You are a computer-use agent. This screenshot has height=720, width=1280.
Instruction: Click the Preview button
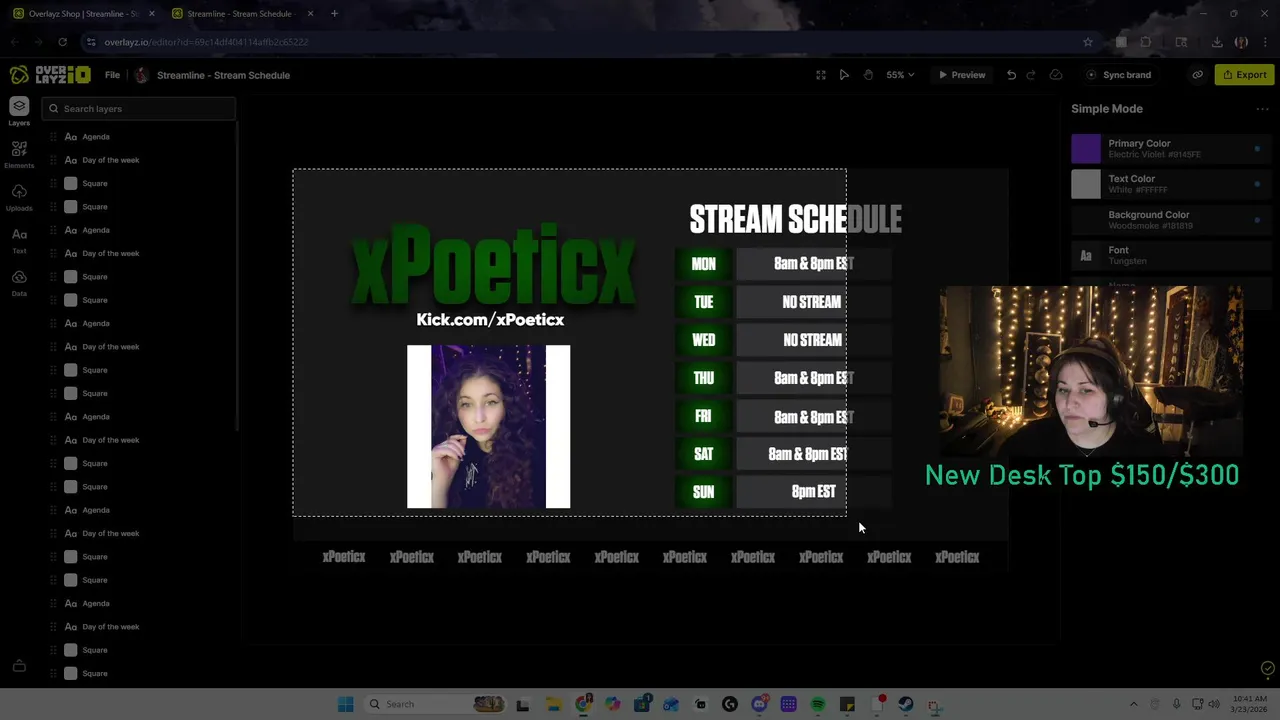point(961,75)
